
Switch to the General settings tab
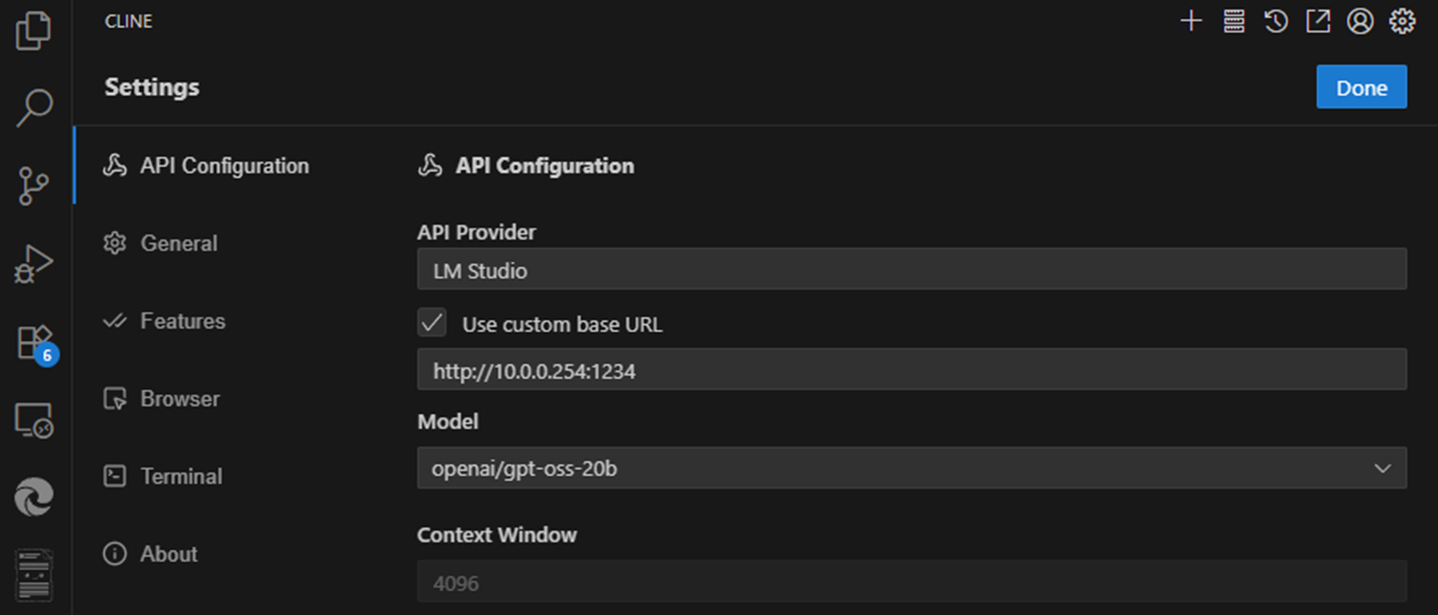tap(178, 243)
